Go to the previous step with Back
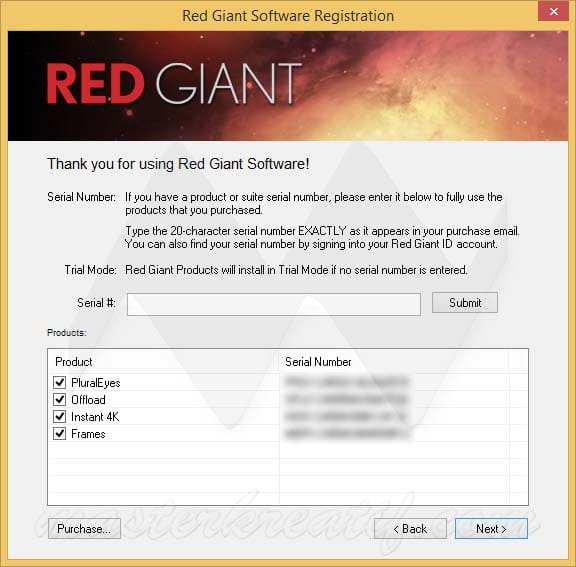 [x=410, y=528]
